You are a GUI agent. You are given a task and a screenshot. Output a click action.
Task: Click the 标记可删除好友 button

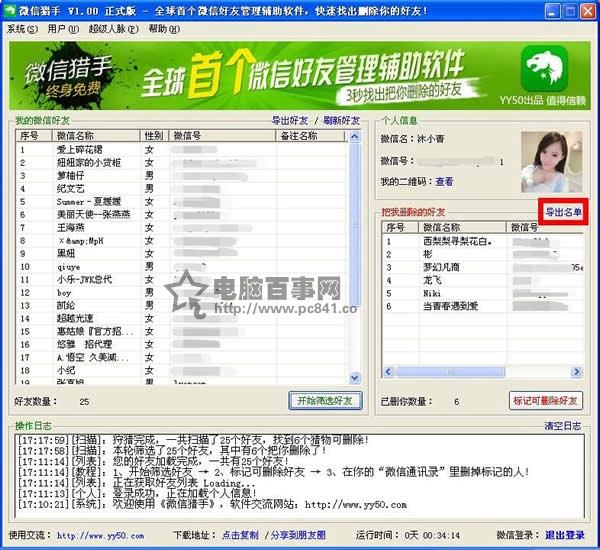coord(546,401)
